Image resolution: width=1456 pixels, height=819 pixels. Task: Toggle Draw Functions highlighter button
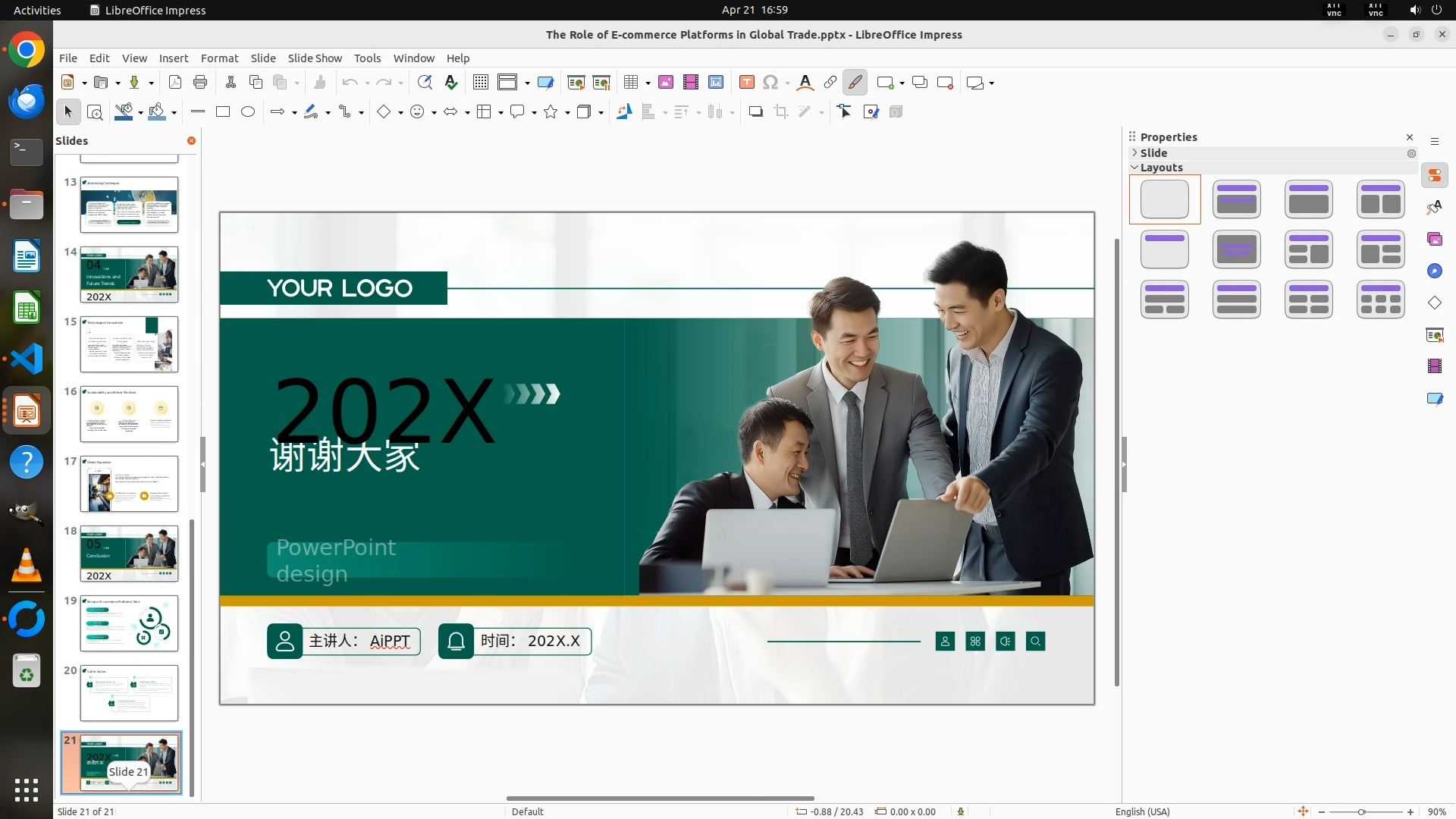[x=855, y=83]
